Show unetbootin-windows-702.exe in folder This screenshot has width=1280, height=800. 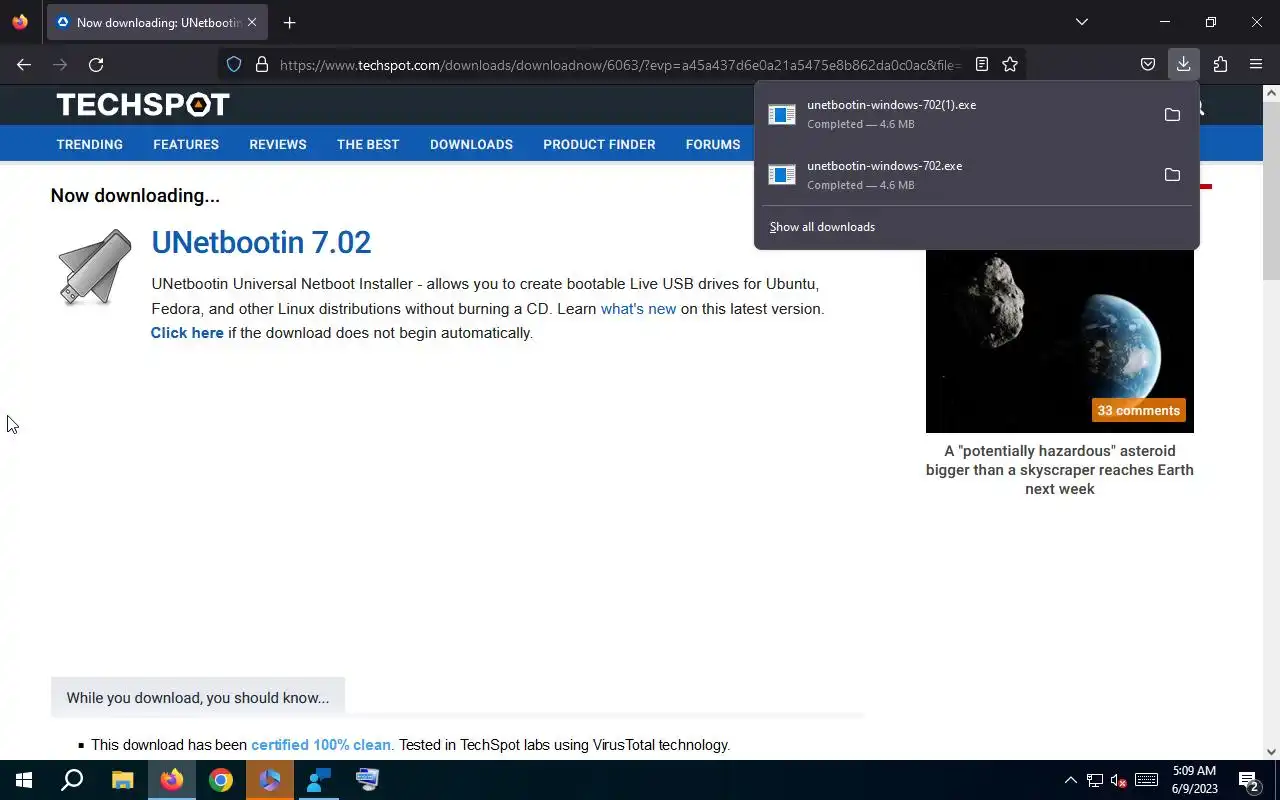(x=1172, y=175)
